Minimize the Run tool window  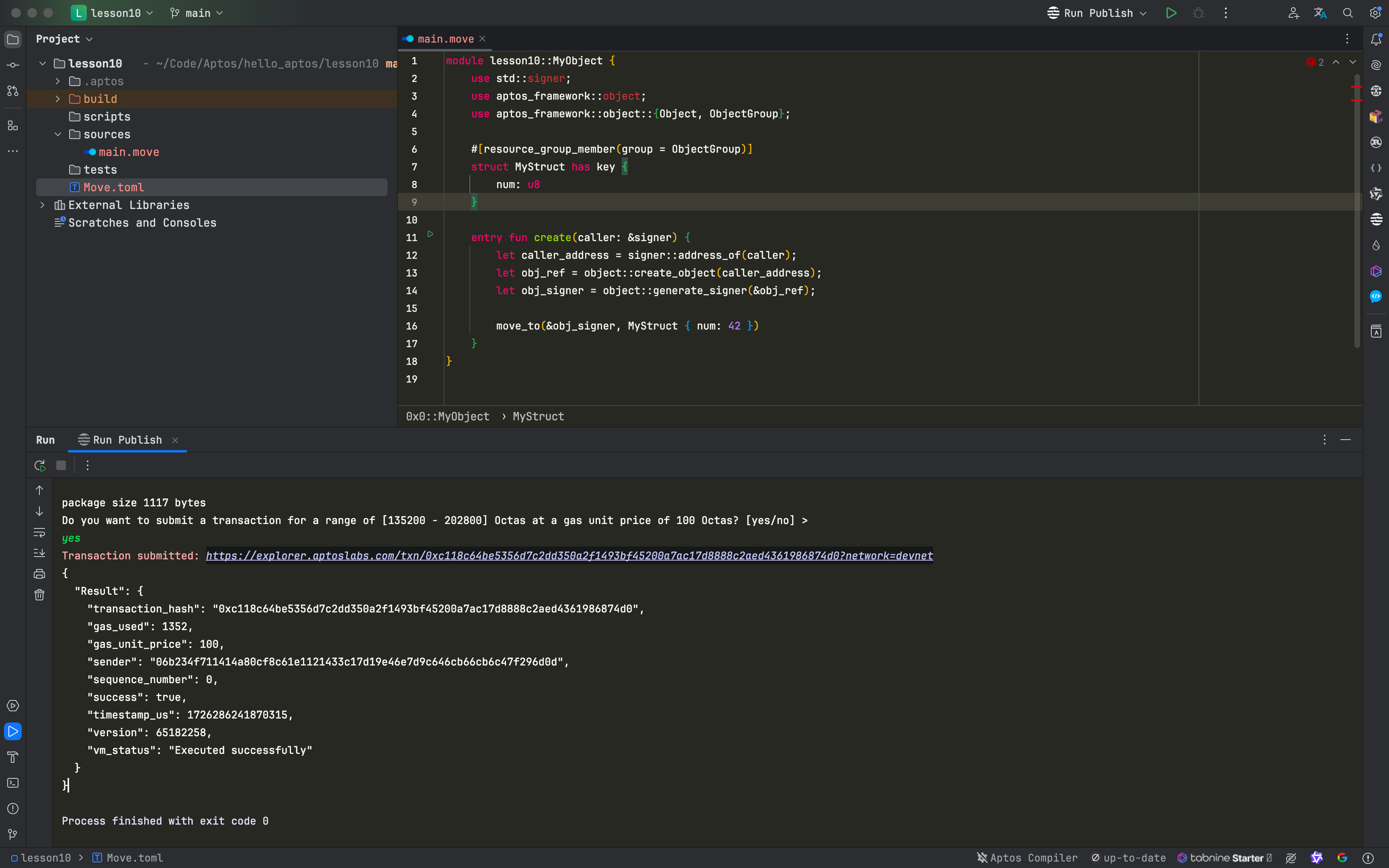coord(1345,440)
